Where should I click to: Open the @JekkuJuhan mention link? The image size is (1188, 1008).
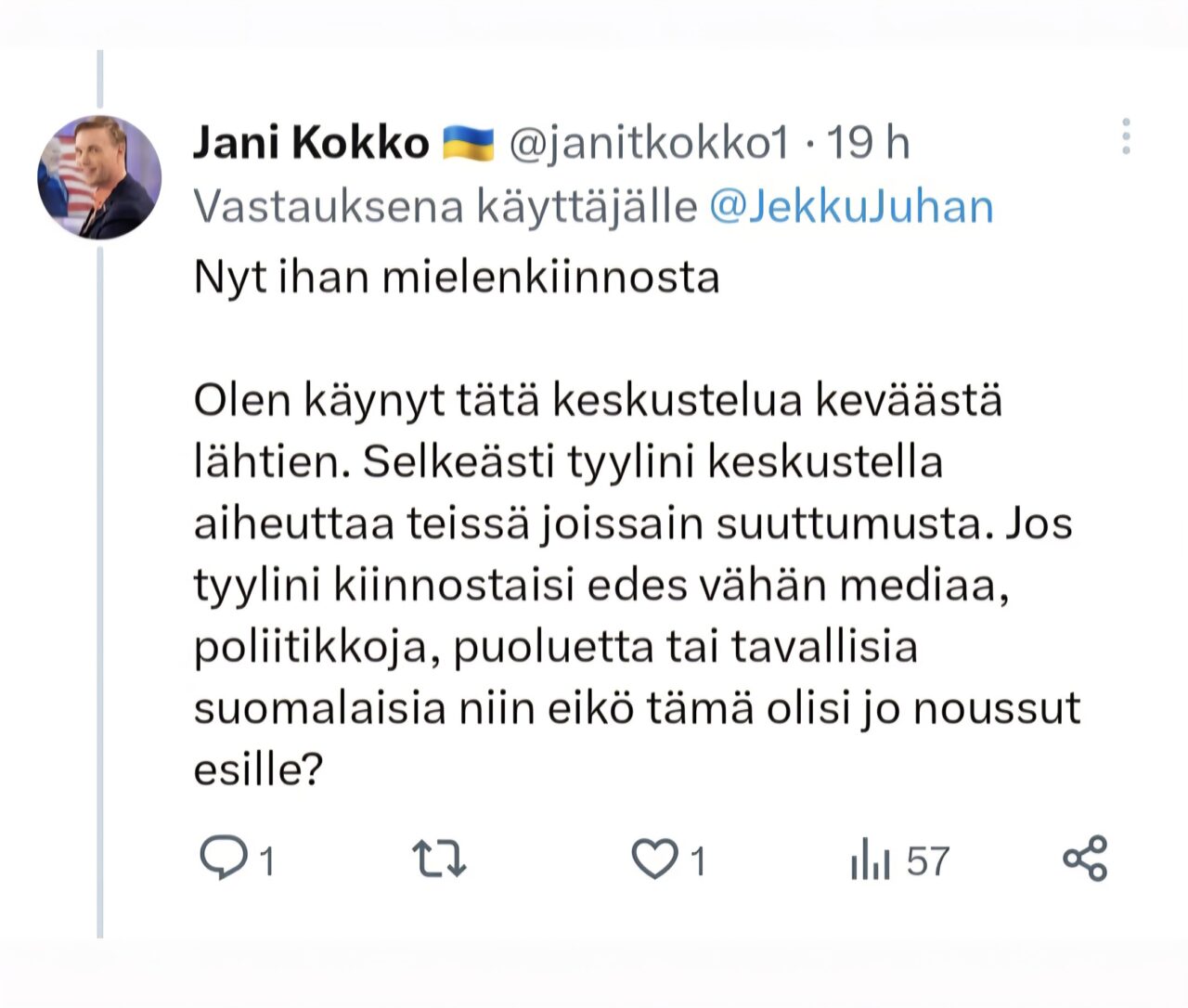point(851,206)
